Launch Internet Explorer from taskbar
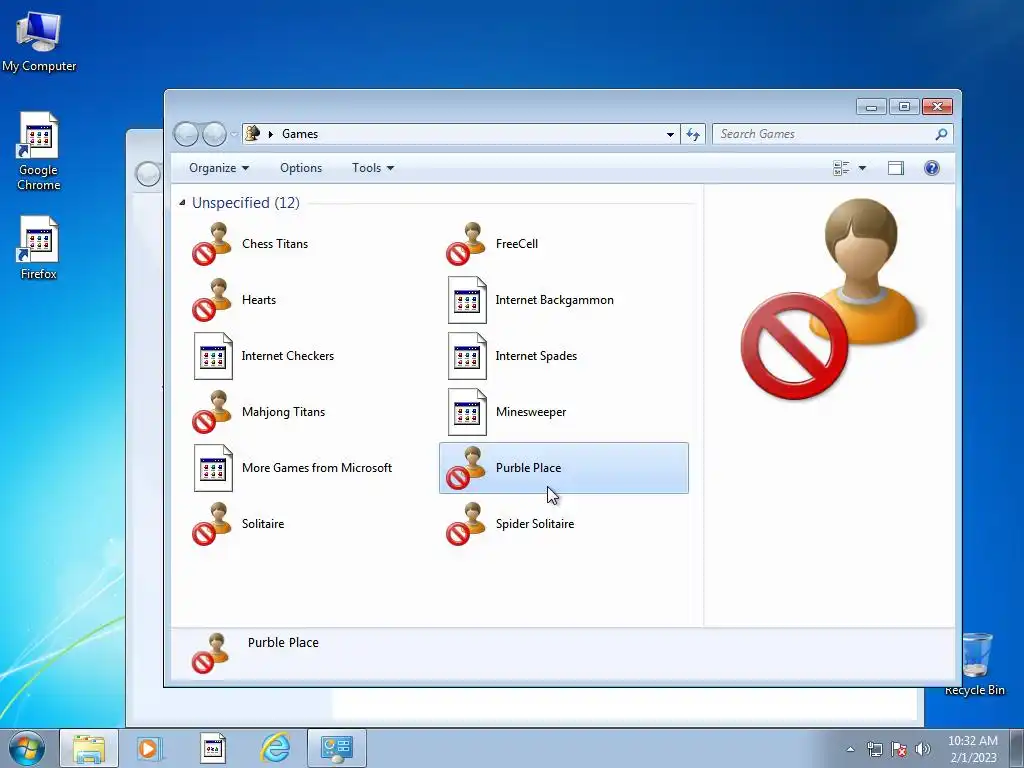The height and width of the screenshot is (768, 1024). pos(275,748)
